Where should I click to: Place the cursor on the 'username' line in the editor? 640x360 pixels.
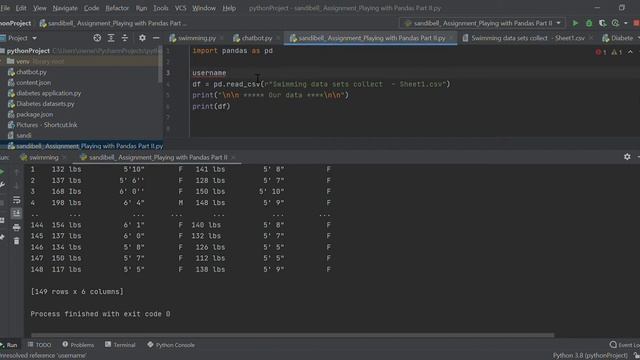click(209, 73)
